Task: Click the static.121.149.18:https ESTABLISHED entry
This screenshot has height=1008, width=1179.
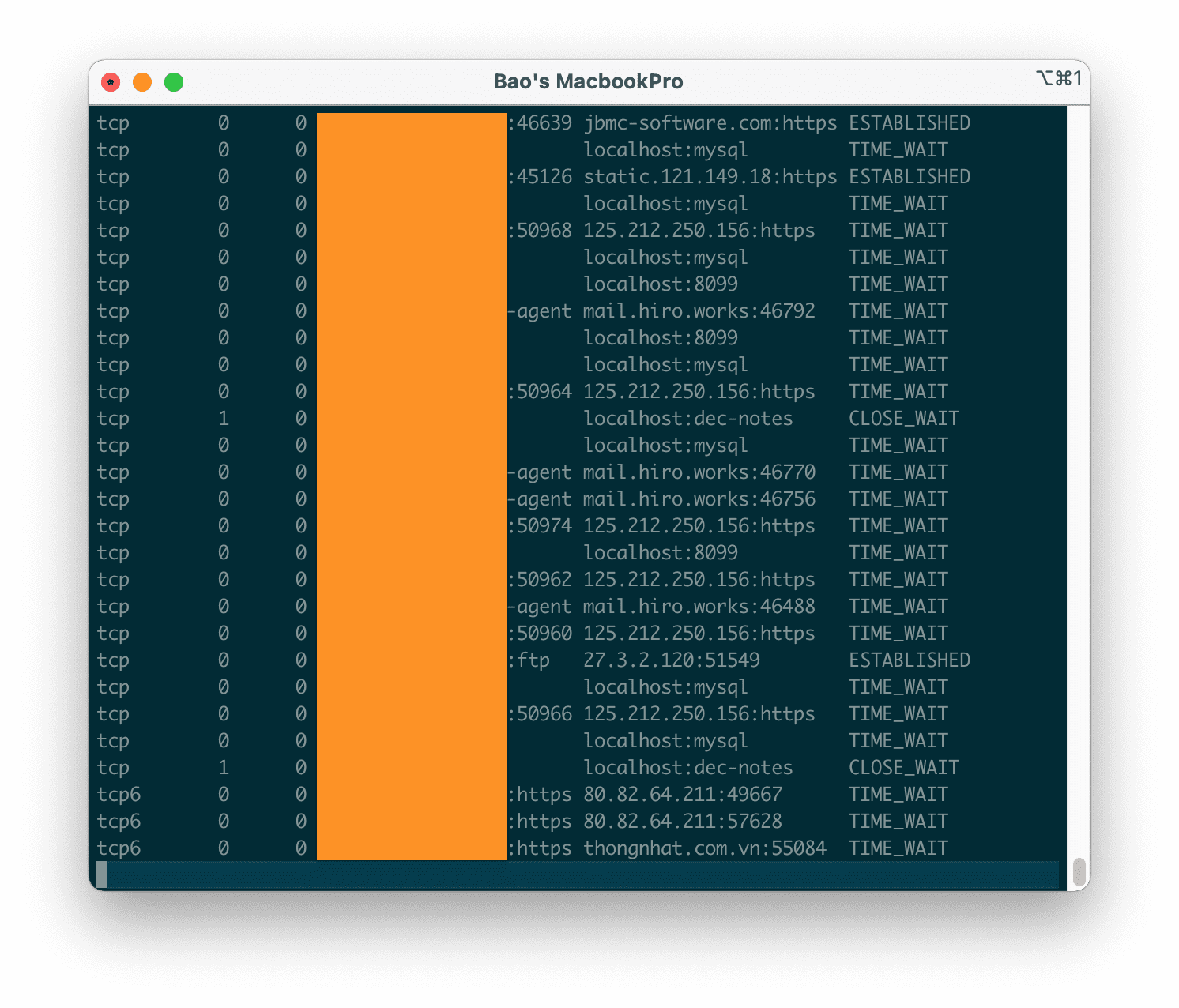Action: pos(710,176)
